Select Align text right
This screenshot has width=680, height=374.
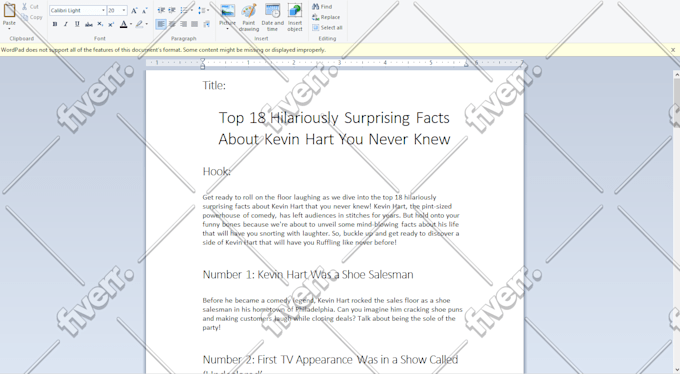click(183, 24)
